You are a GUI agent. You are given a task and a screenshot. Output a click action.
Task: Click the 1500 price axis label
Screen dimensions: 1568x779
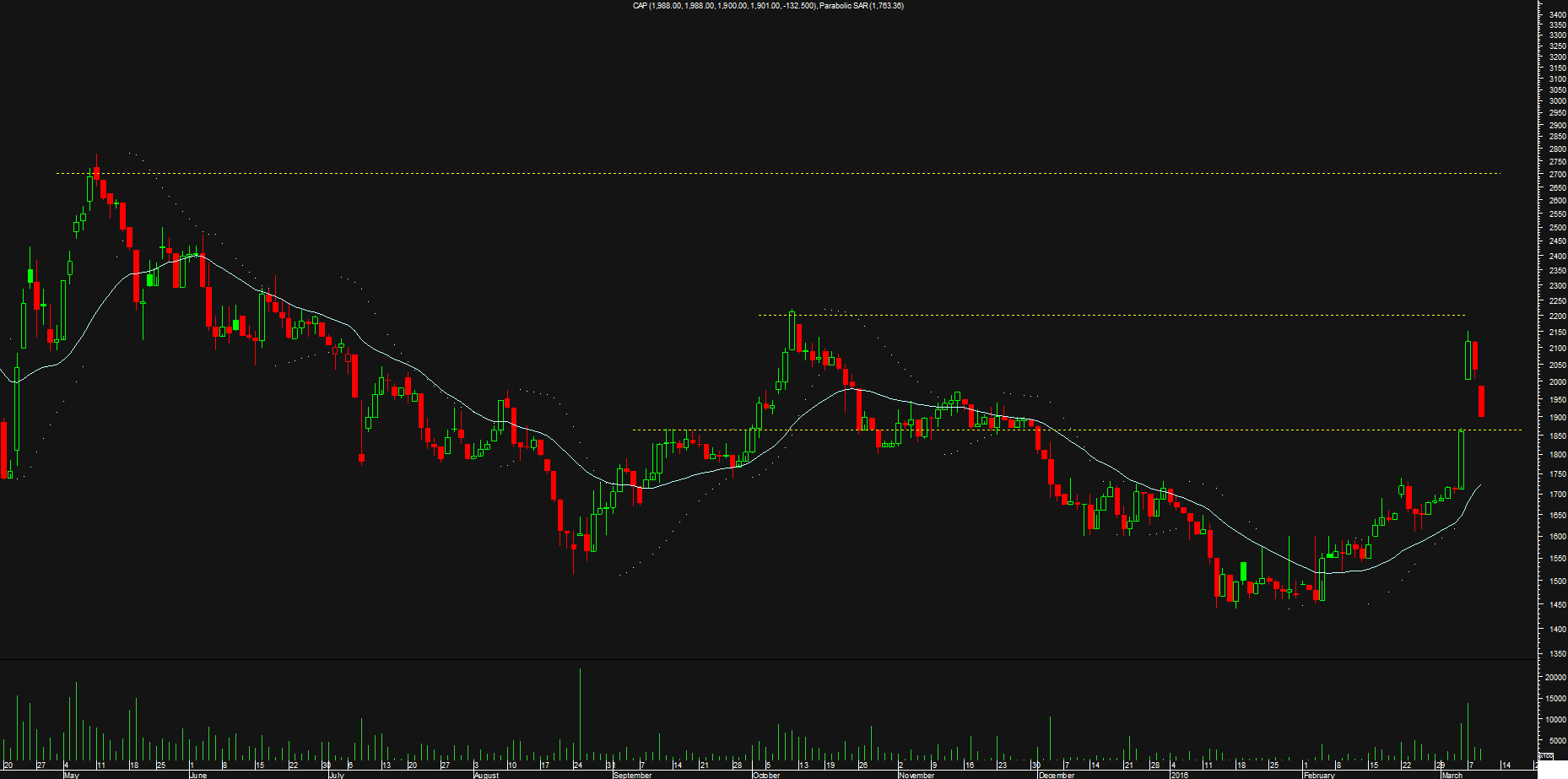point(1557,581)
